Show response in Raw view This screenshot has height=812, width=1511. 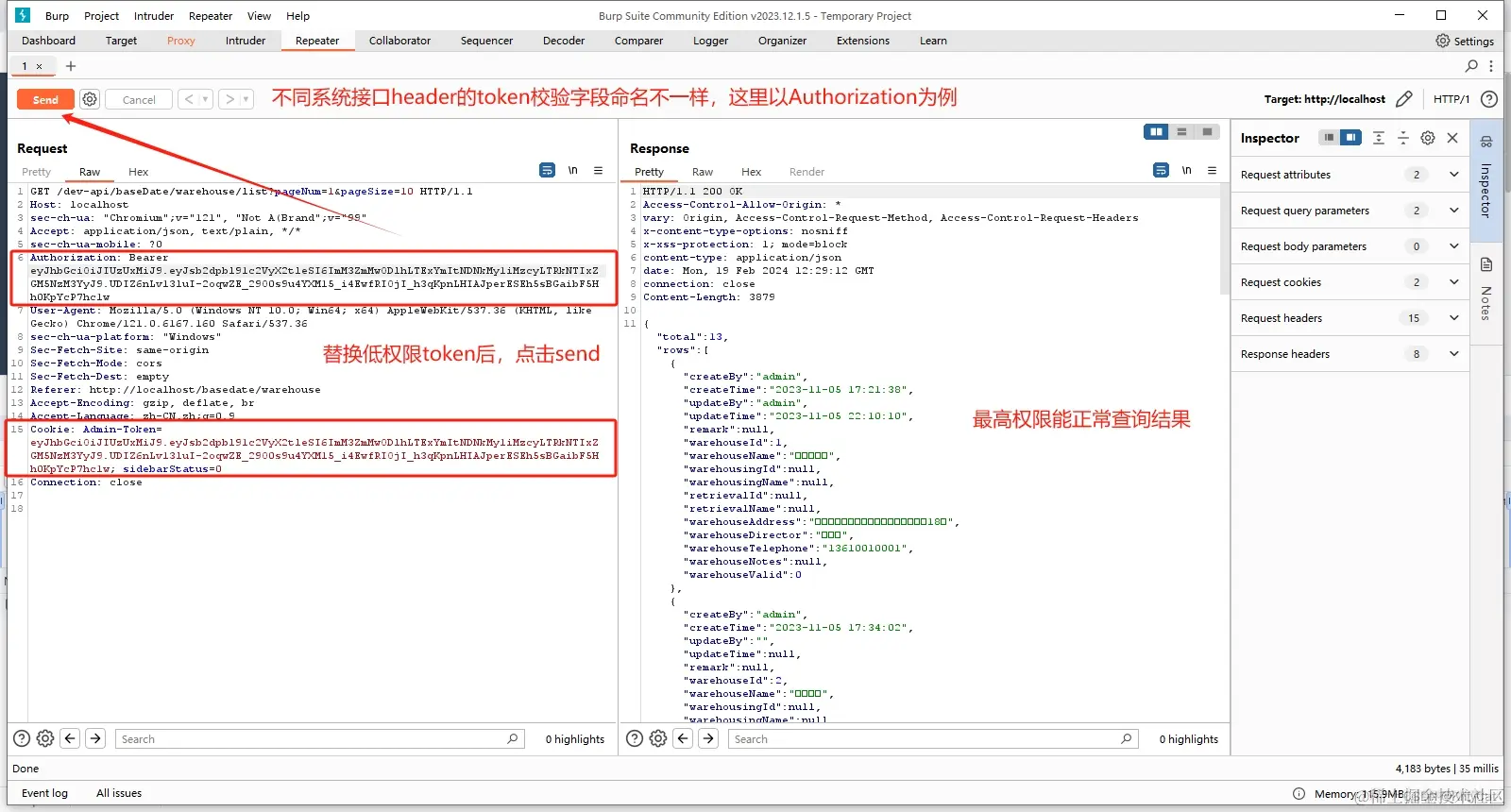coord(703,172)
